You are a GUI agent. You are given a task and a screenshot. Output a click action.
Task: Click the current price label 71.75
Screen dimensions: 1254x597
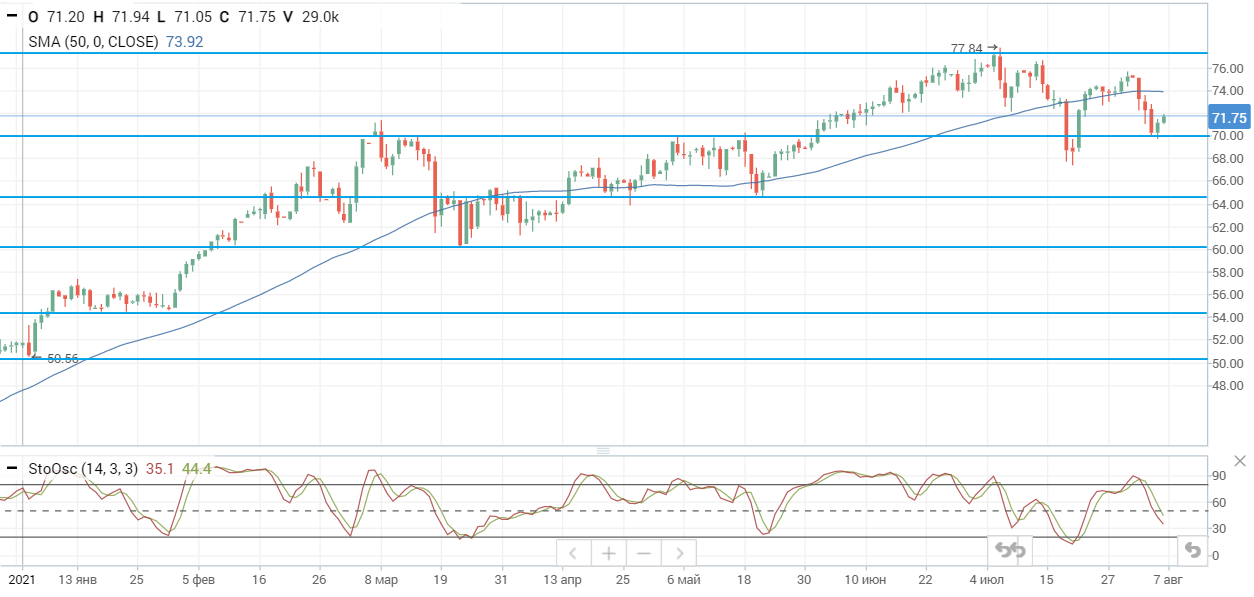1228,117
